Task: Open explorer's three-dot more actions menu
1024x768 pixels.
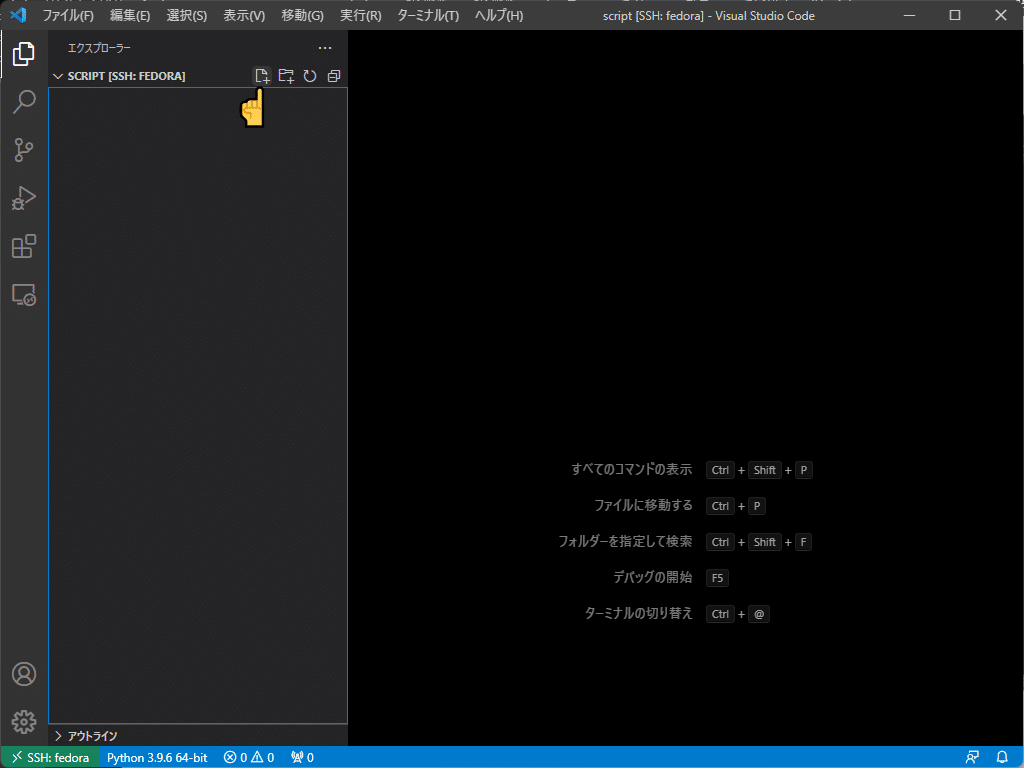Action: pyautogui.click(x=325, y=48)
